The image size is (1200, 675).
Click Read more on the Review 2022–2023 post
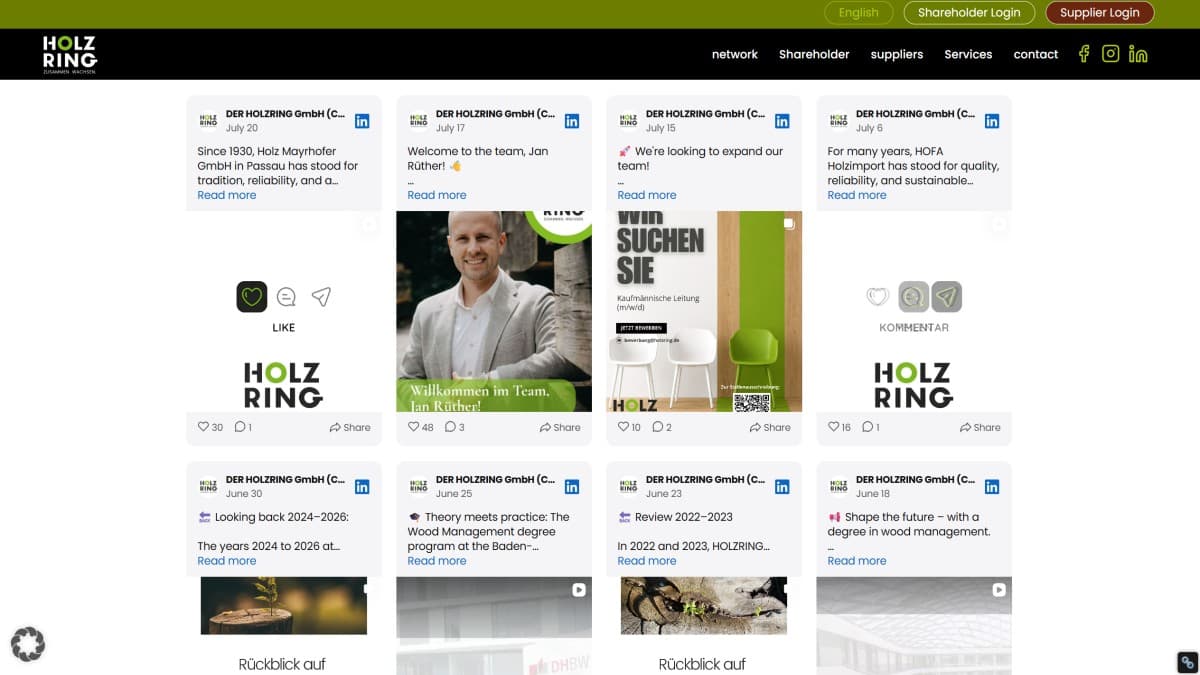point(647,561)
